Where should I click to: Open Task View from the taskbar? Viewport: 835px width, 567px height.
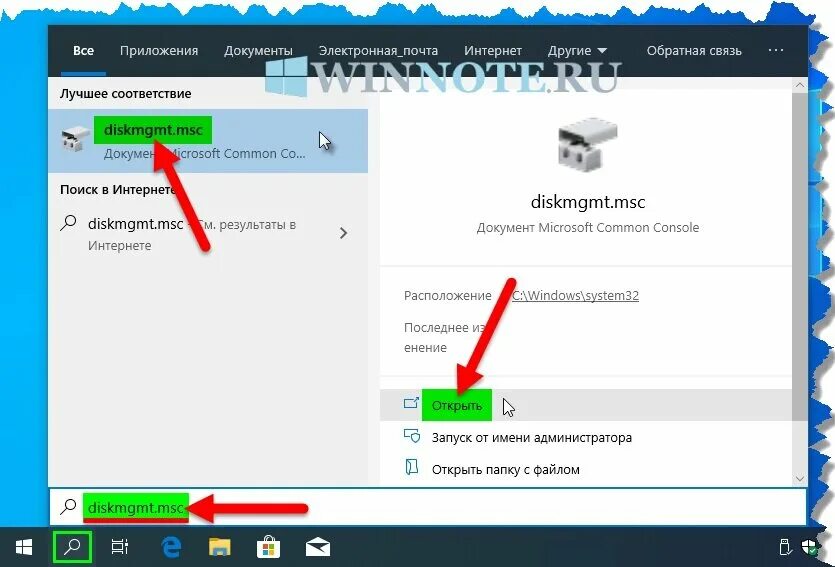coord(119,547)
